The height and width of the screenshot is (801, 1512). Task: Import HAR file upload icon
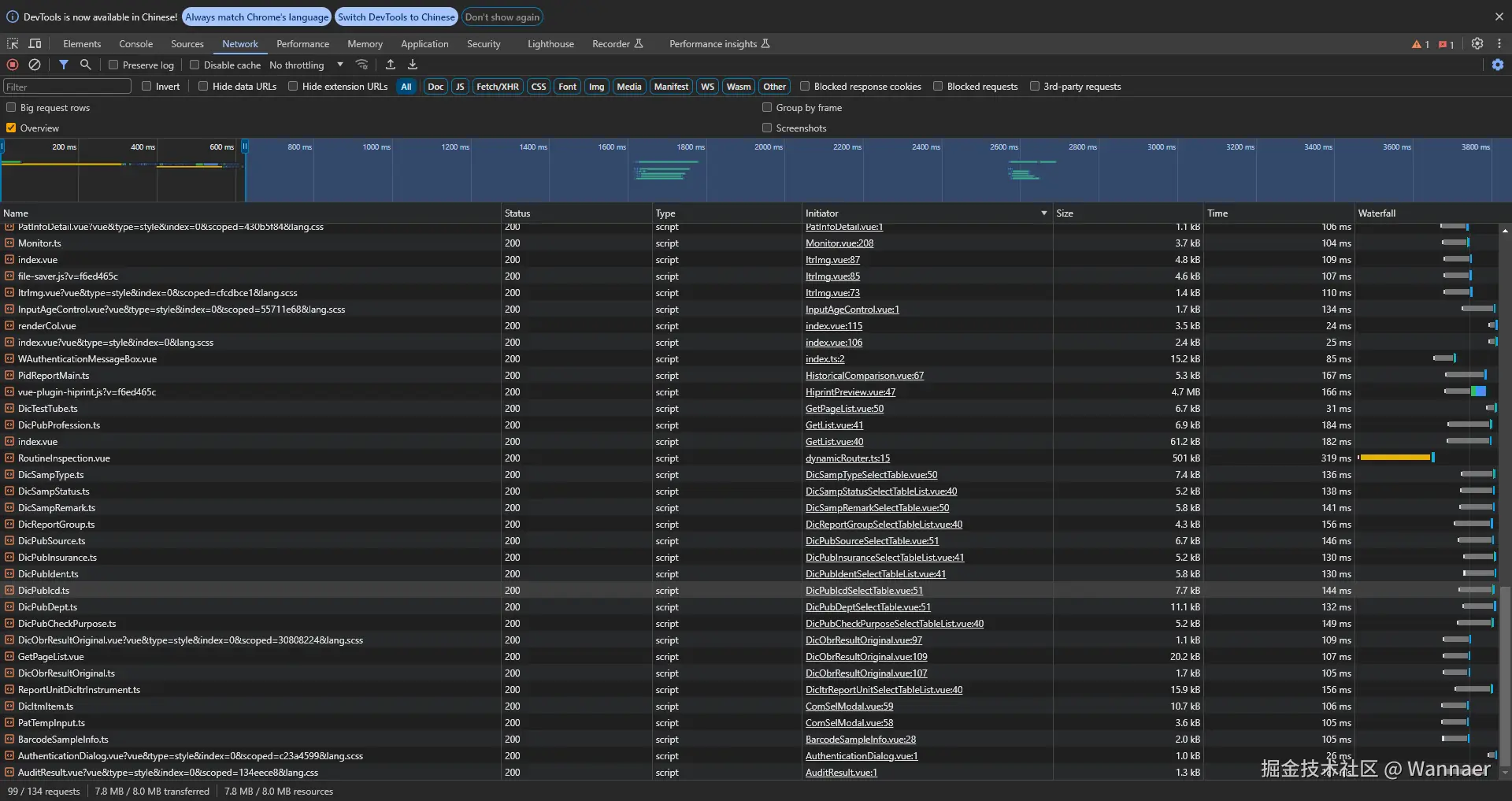[x=391, y=65]
